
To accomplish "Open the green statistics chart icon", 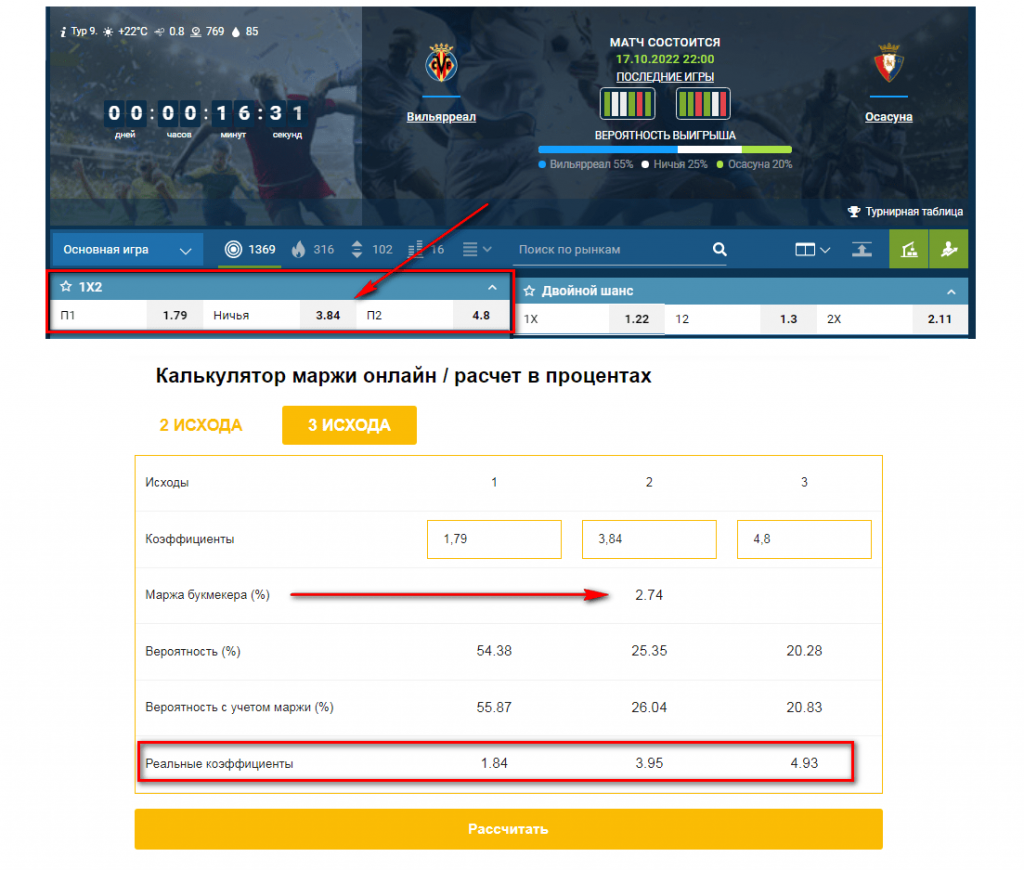I will pyautogui.click(x=908, y=249).
